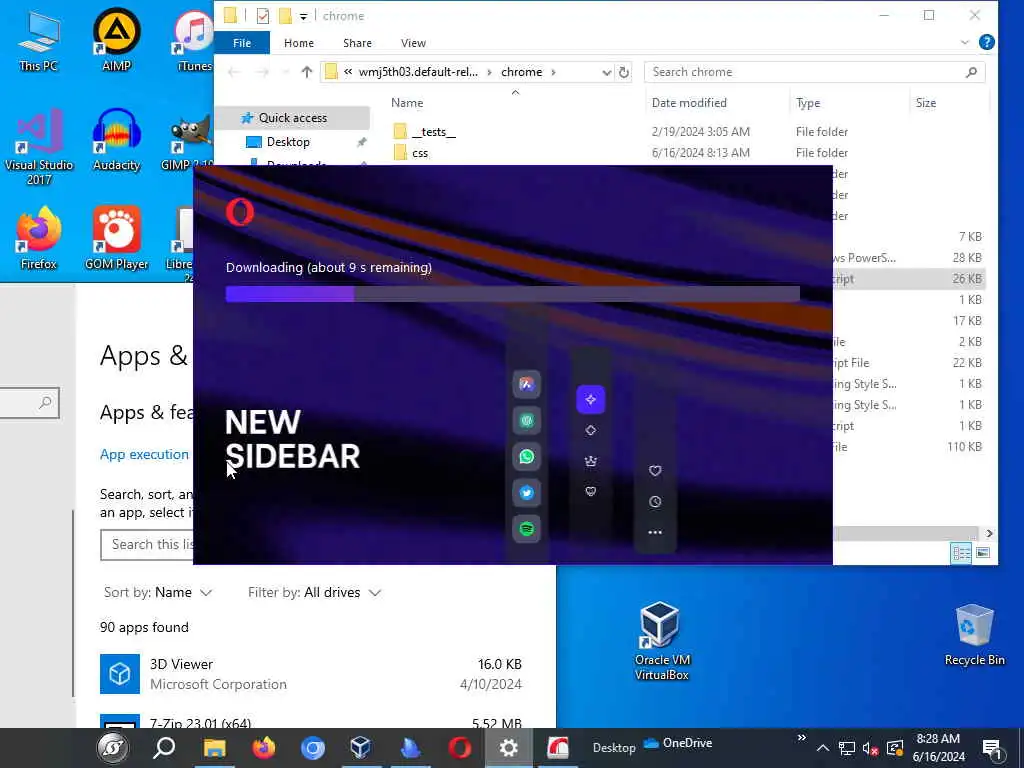Go up one folder in Explorer

pyautogui.click(x=306, y=72)
